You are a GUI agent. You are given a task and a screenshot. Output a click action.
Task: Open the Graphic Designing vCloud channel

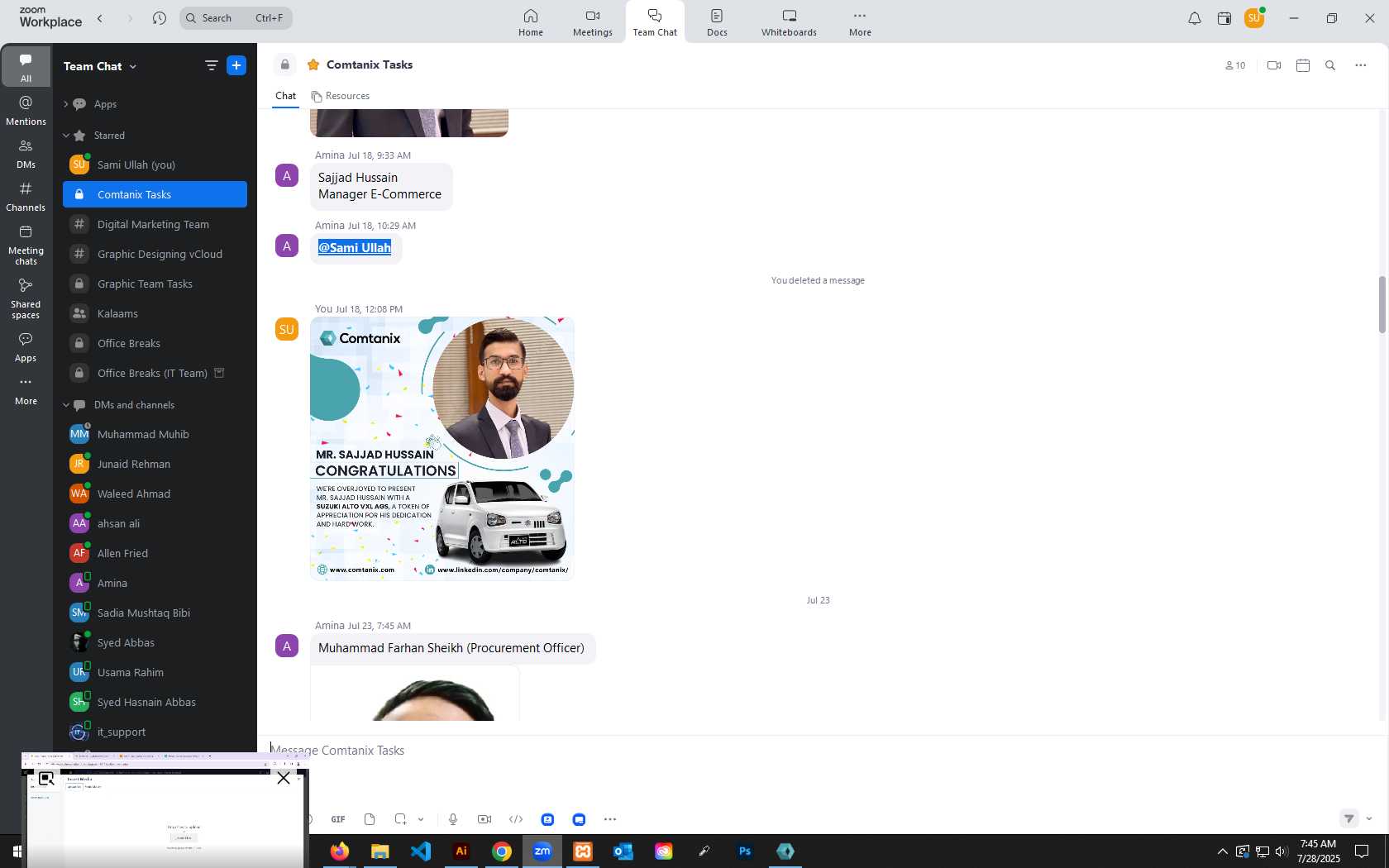coord(155,254)
